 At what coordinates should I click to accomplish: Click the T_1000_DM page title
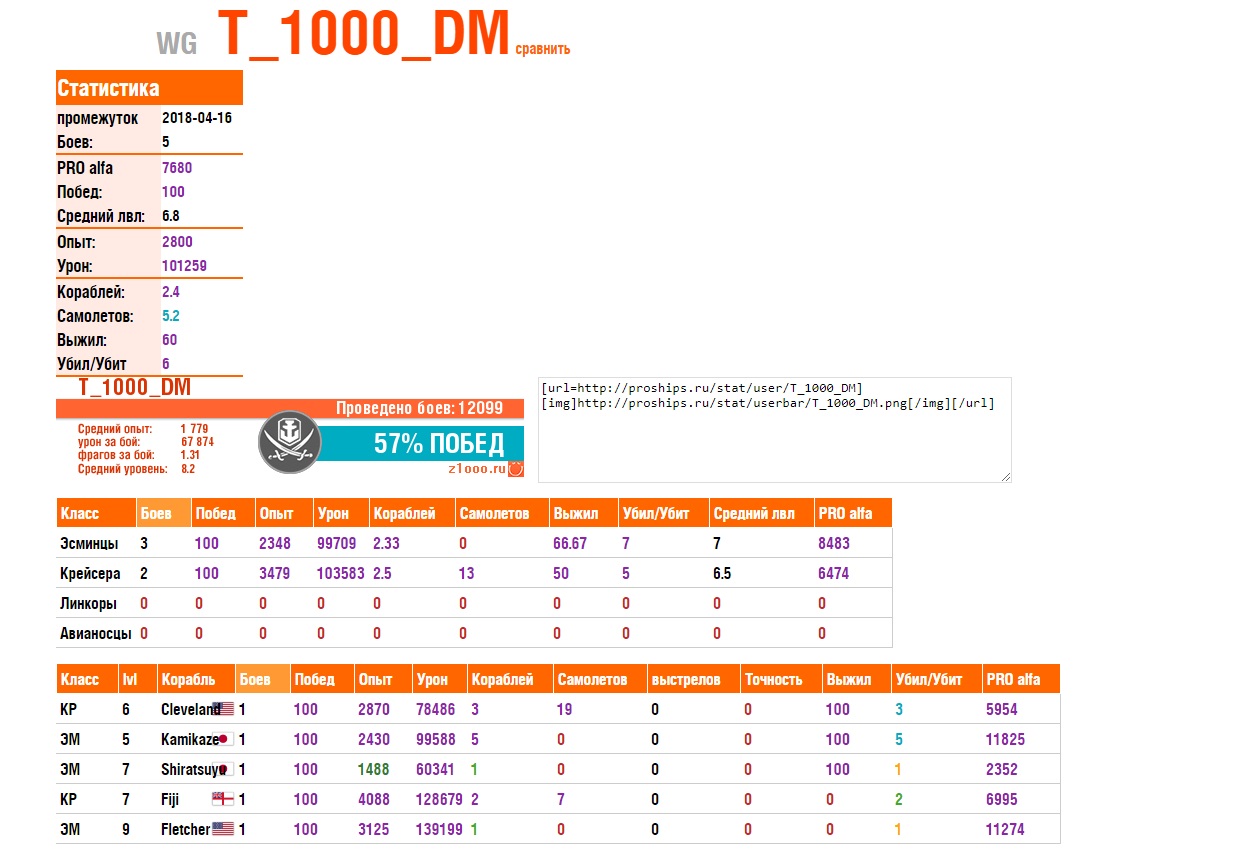[364, 34]
